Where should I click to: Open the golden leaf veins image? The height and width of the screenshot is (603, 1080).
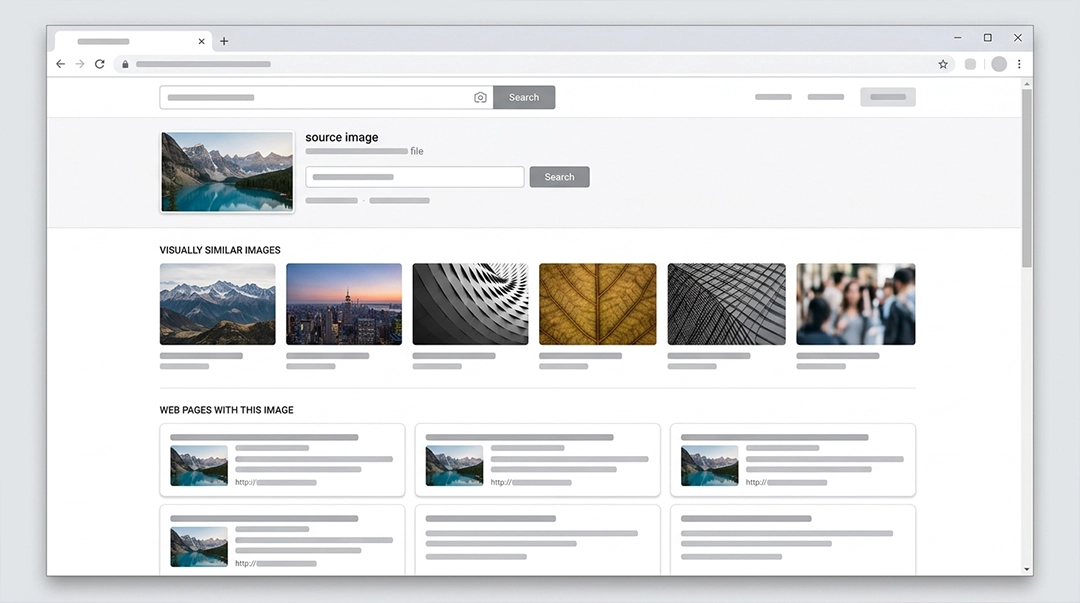pyautogui.click(x=598, y=304)
